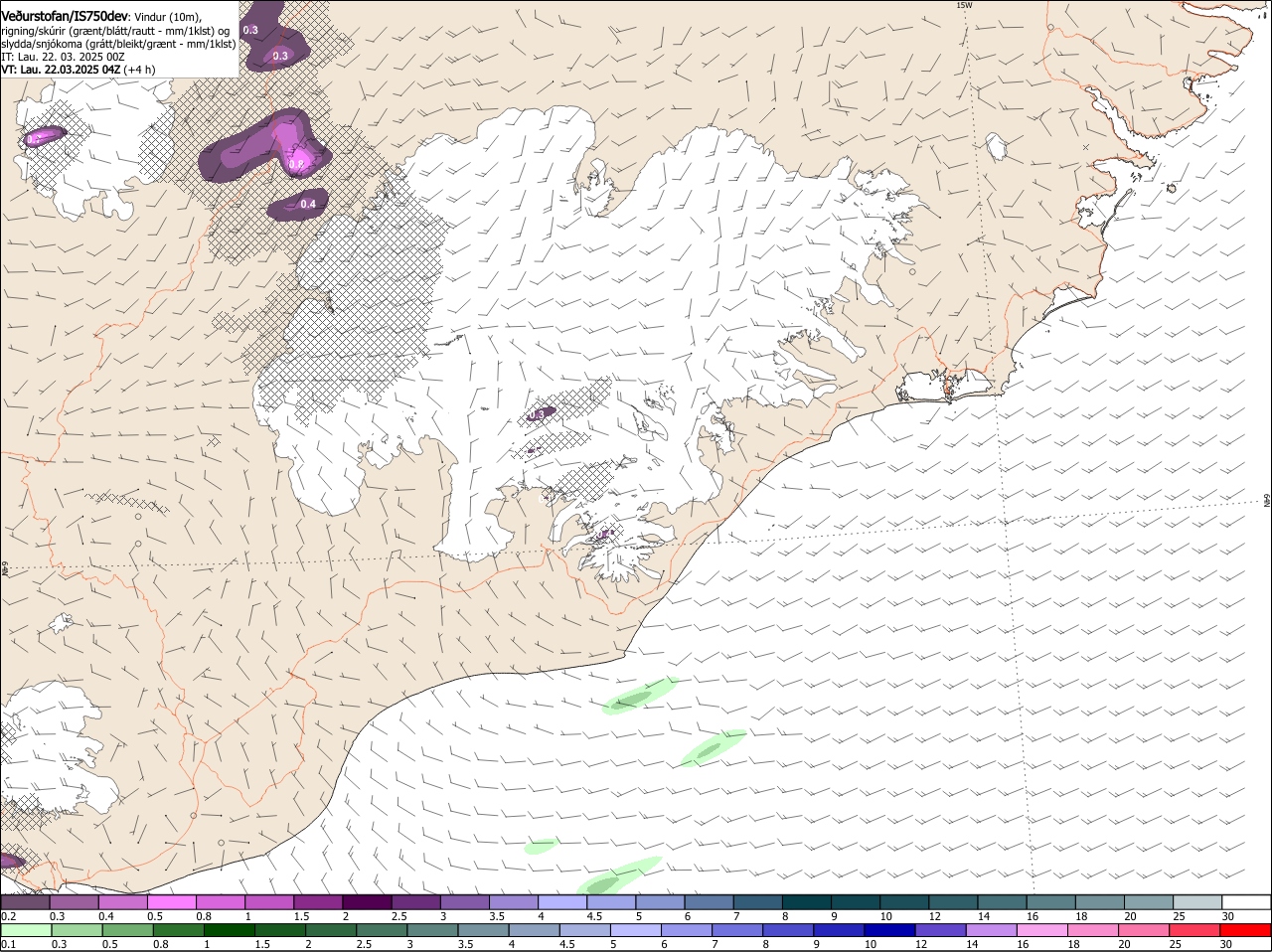Pick top scale swatch between 4 and 4.5
Image resolution: width=1272 pixels, height=952 pixels.
click(x=561, y=902)
